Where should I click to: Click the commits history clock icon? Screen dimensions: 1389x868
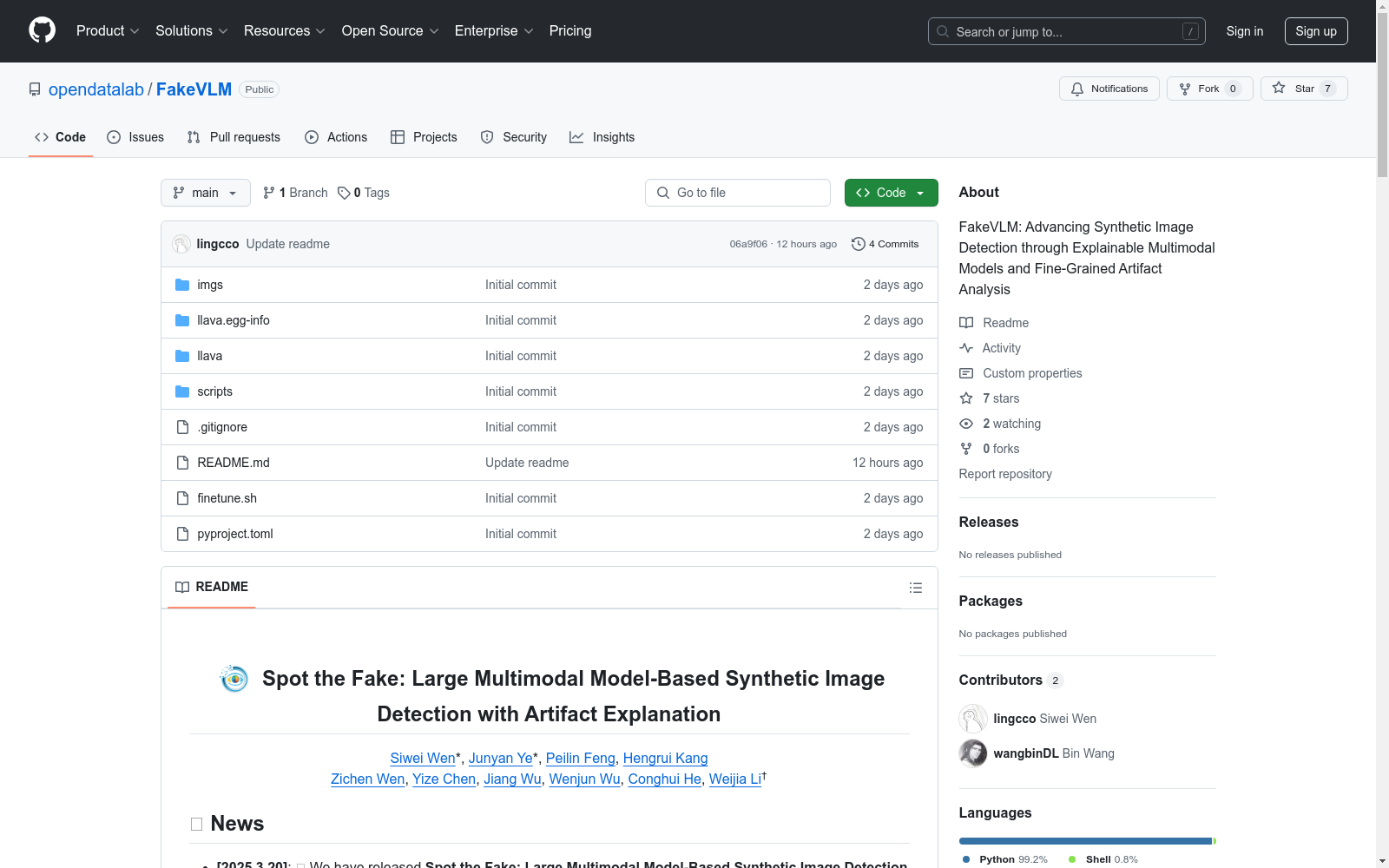click(859, 244)
